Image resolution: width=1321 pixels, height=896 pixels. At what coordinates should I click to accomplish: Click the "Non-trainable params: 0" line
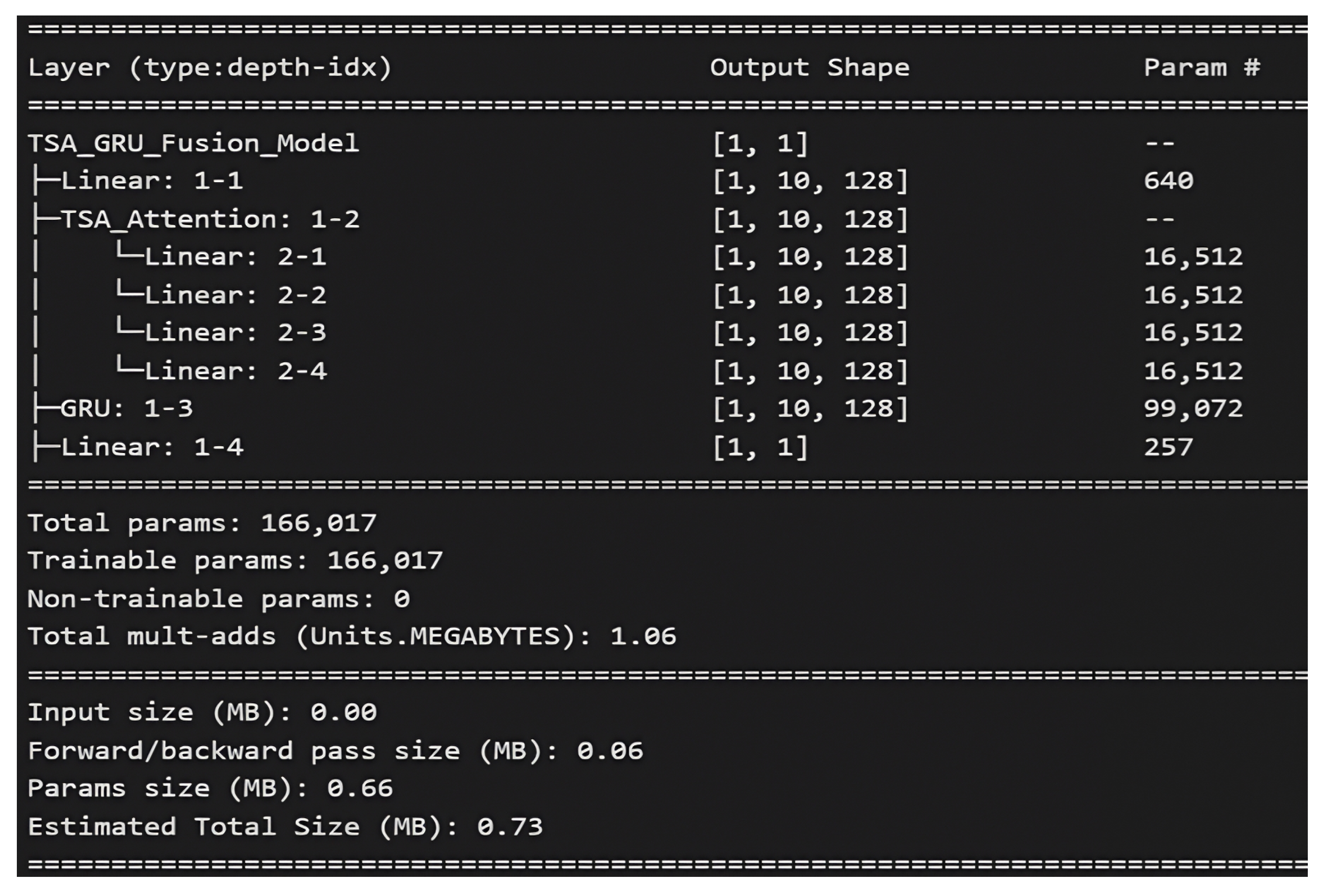tap(218, 599)
